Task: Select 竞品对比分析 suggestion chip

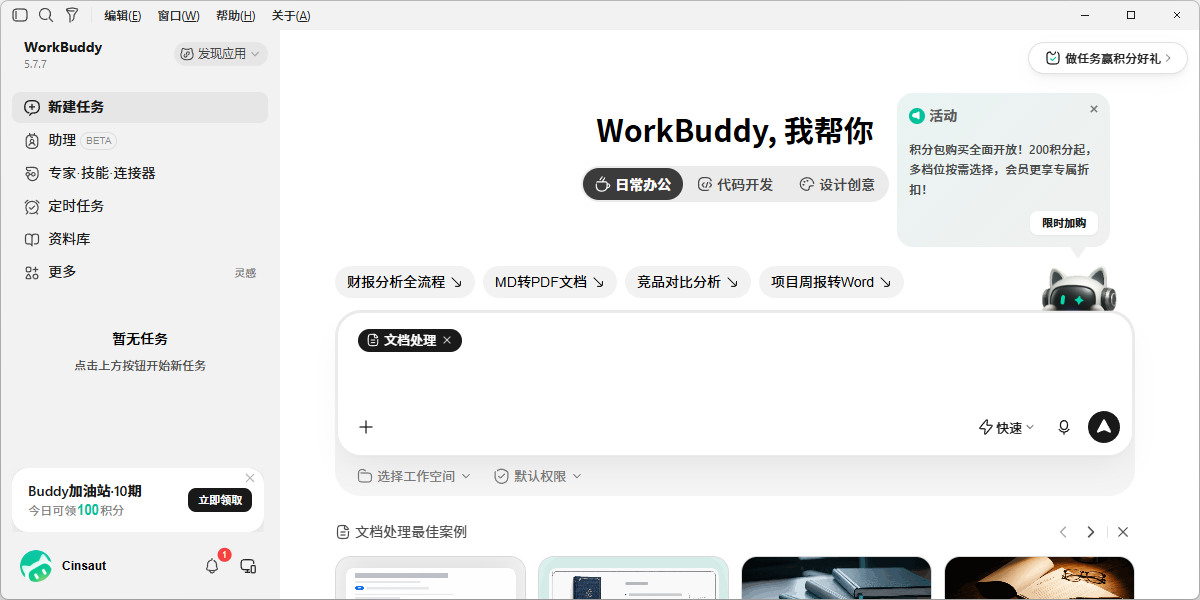Action: click(x=688, y=282)
